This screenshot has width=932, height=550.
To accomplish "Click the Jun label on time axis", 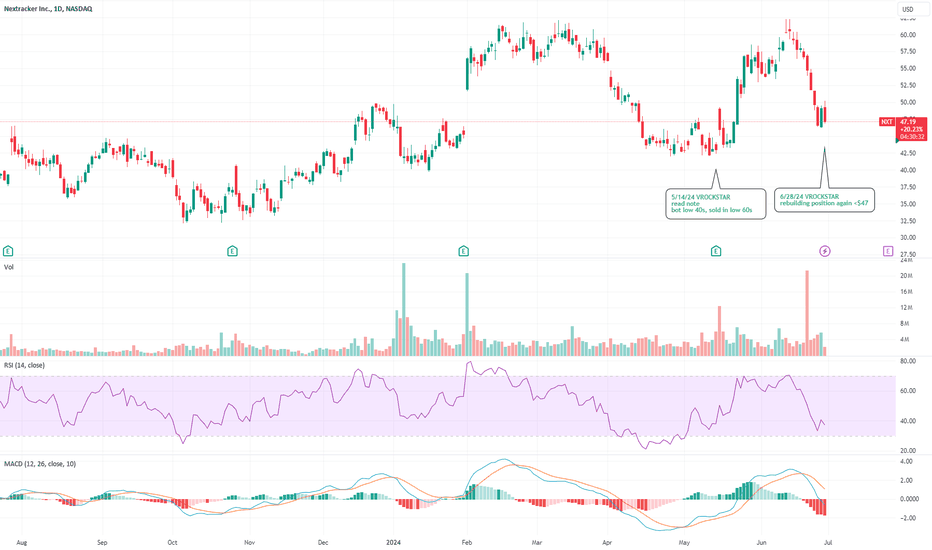I will click(x=761, y=542).
